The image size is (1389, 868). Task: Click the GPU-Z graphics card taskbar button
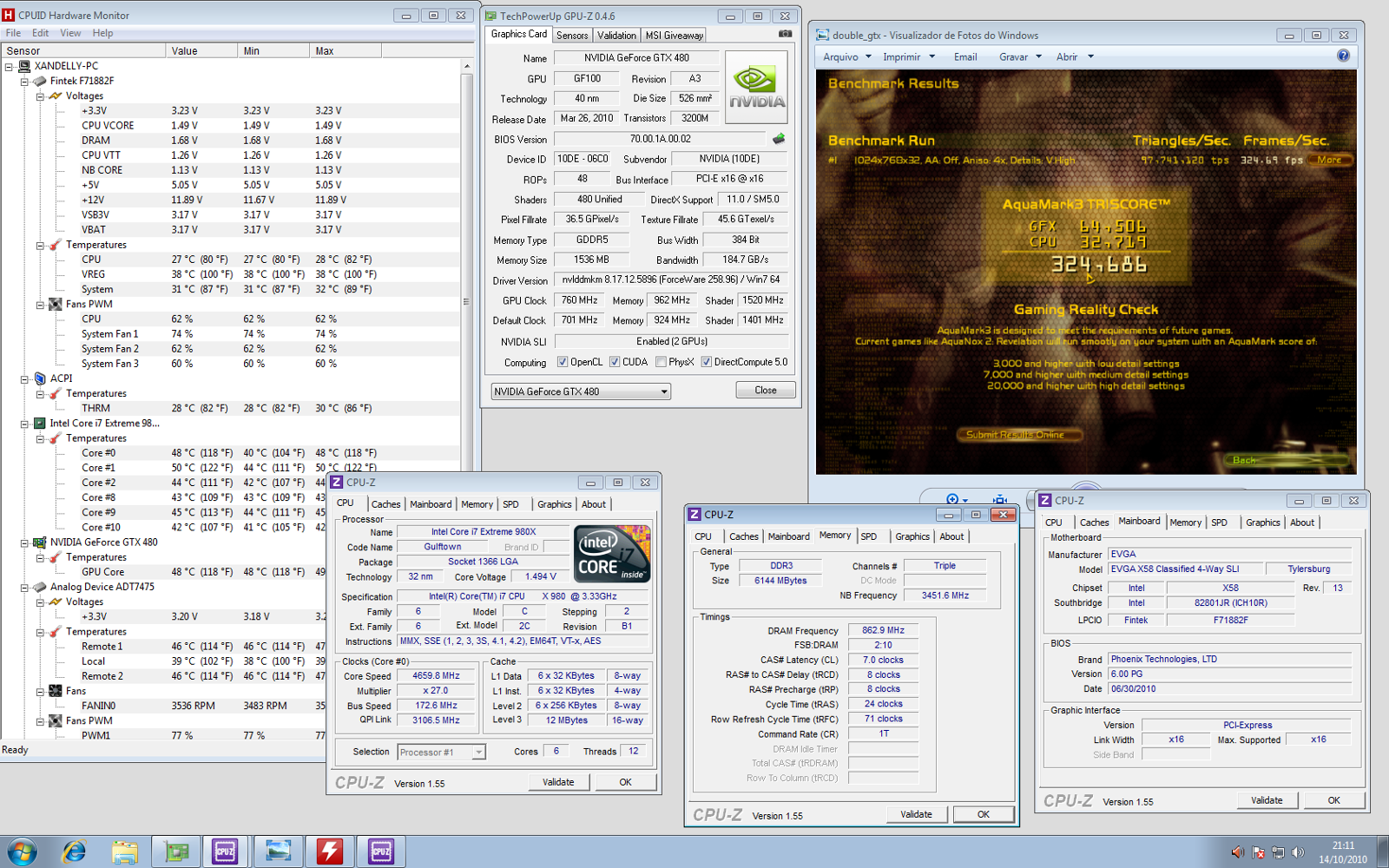[x=175, y=852]
